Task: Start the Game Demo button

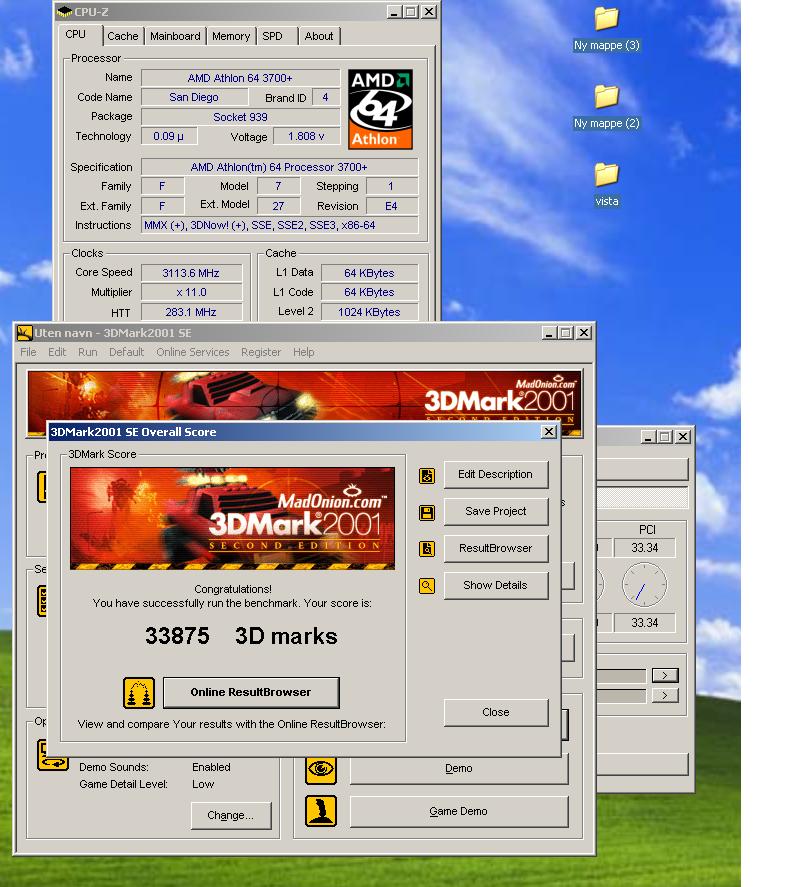Action: coord(459,812)
